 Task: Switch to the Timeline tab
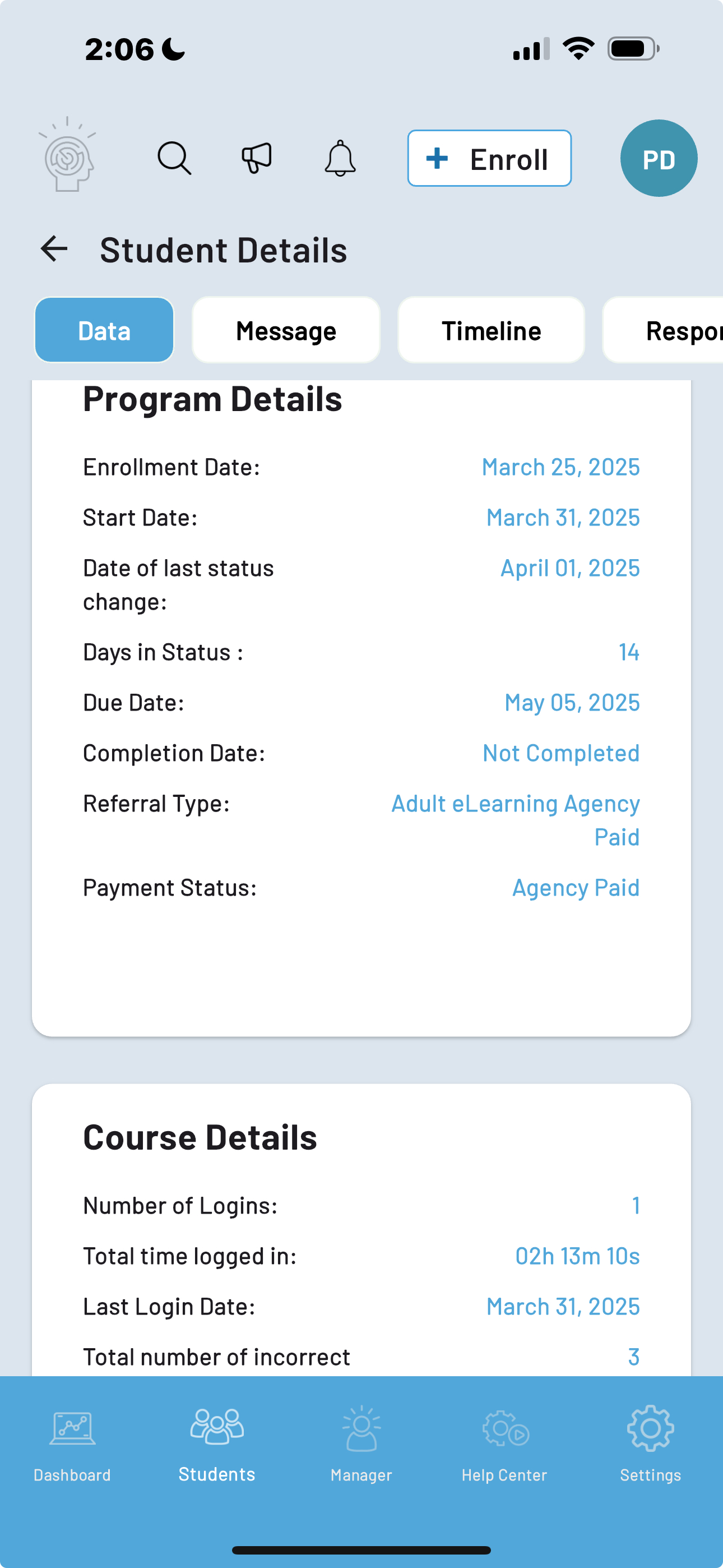click(491, 330)
